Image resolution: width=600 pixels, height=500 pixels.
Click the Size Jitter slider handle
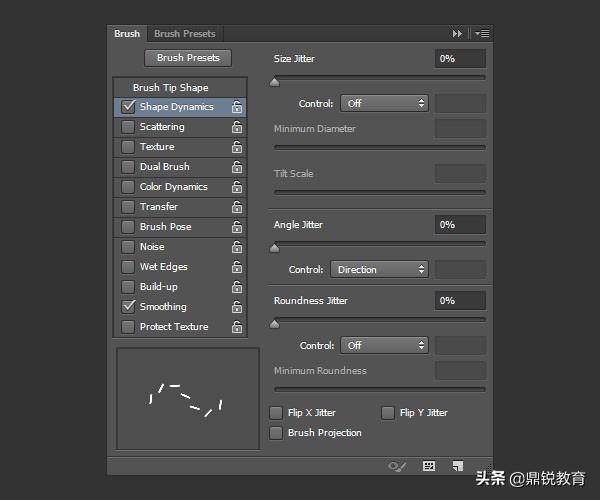(x=274, y=82)
